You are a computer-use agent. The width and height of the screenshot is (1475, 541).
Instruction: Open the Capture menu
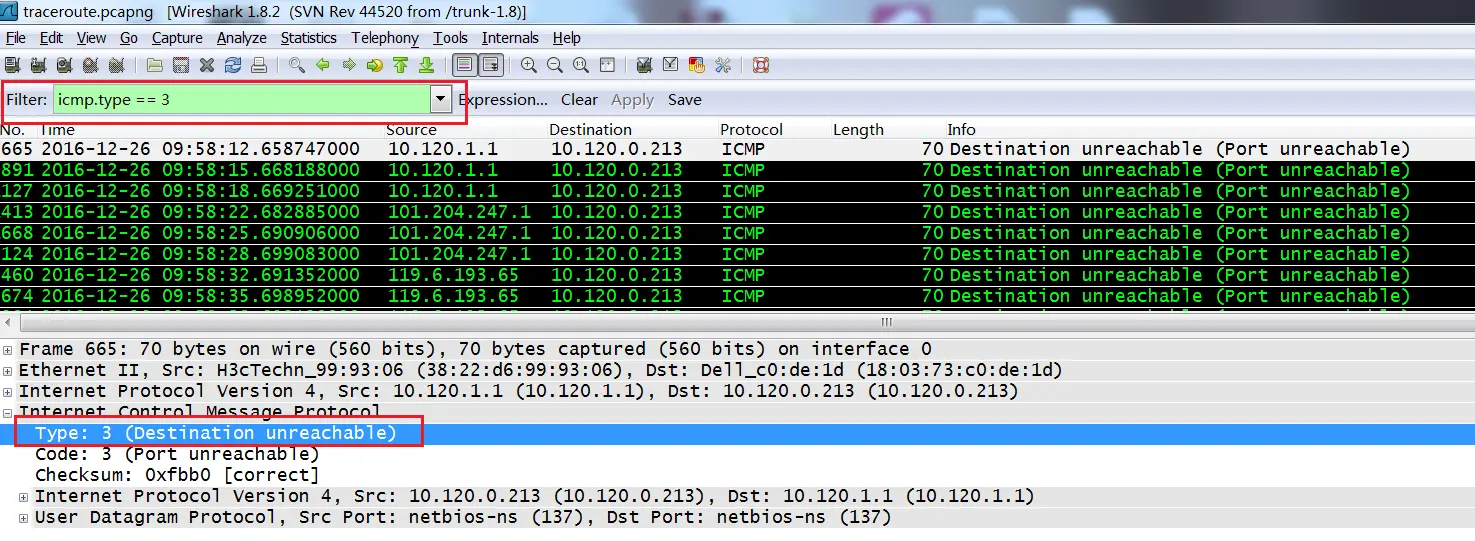coord(177,38)
